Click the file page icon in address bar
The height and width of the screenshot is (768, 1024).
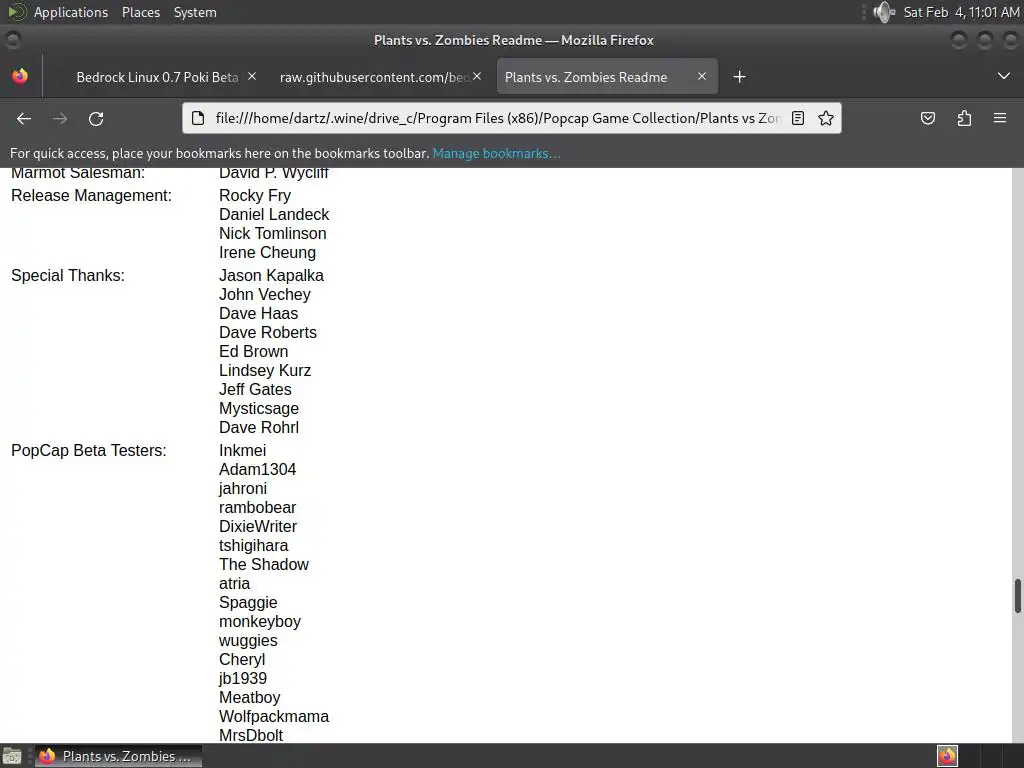pos(198,118)
